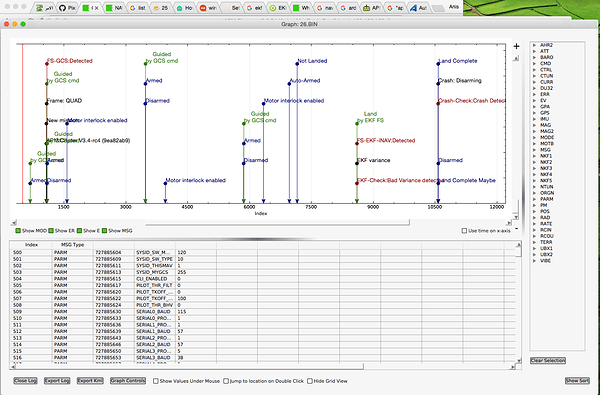The height and width of the screenshot is (395, 600).
Task: Zoom in the graph with plus icon
Action: point(516,46)
